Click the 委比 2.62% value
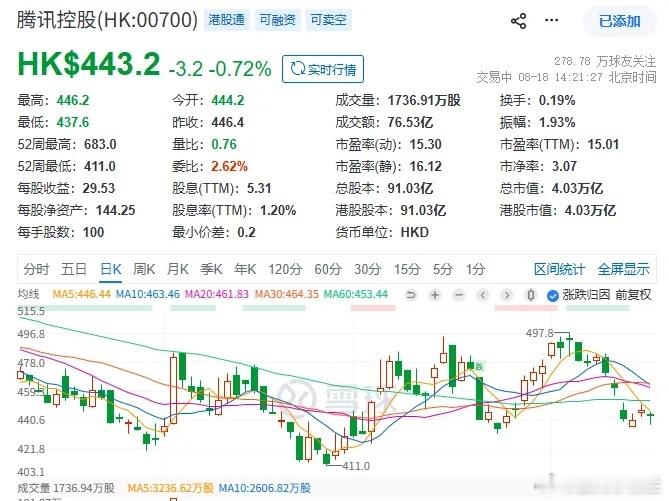This screenshot has width=669, height=501. 229,166
